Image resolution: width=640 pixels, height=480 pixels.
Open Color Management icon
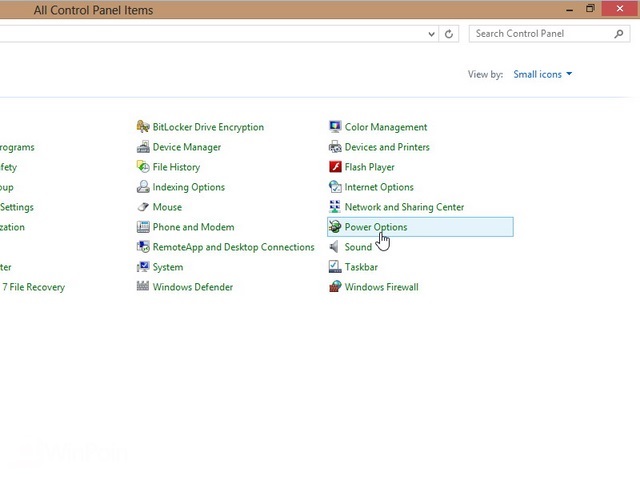click(x=335, y=127)
